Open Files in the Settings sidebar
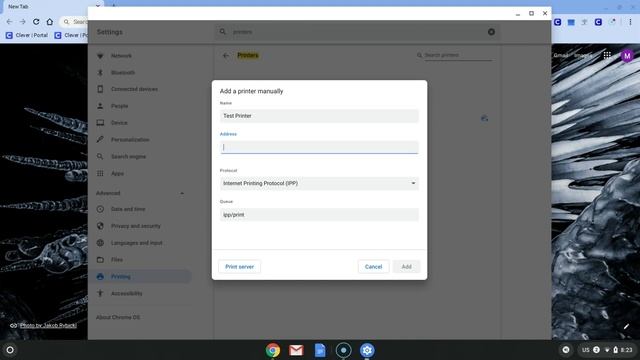 point(117,260)
